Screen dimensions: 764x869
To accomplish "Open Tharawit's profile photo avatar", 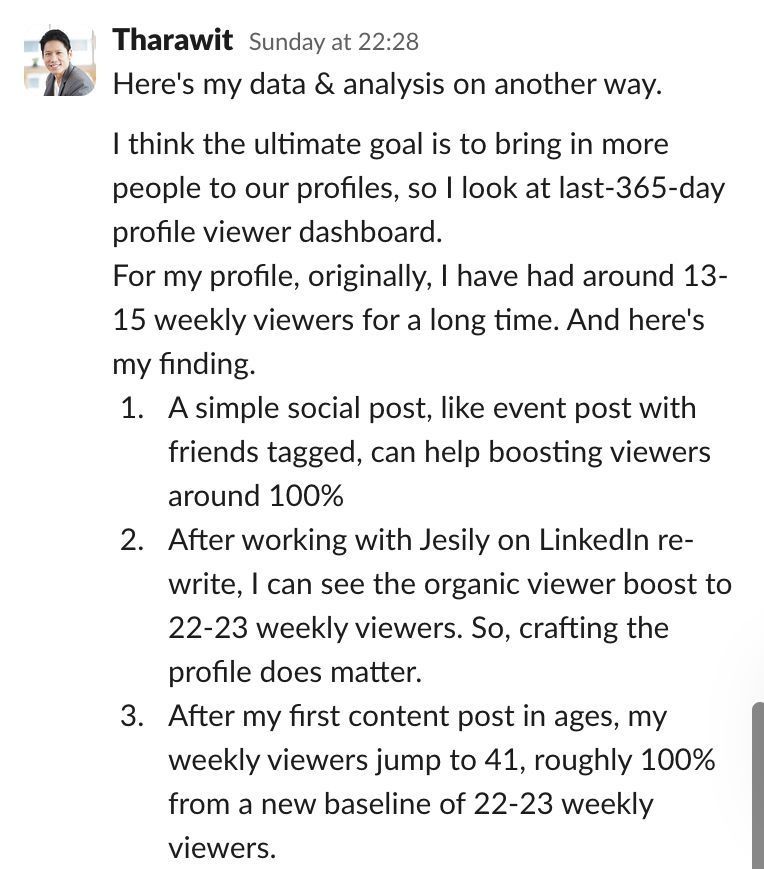I will (x=59, y=60).
